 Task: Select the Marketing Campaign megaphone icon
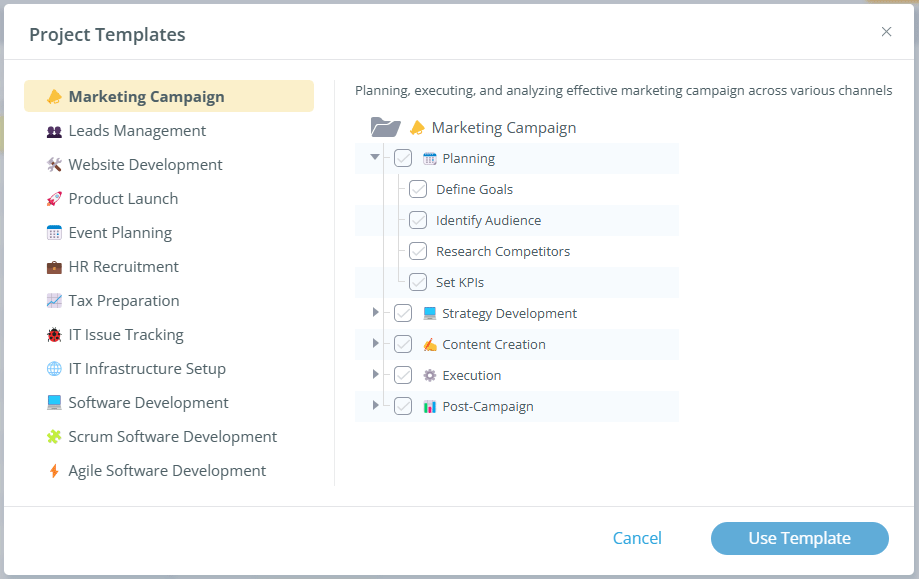pyautogui.click(x=53, y=96)
